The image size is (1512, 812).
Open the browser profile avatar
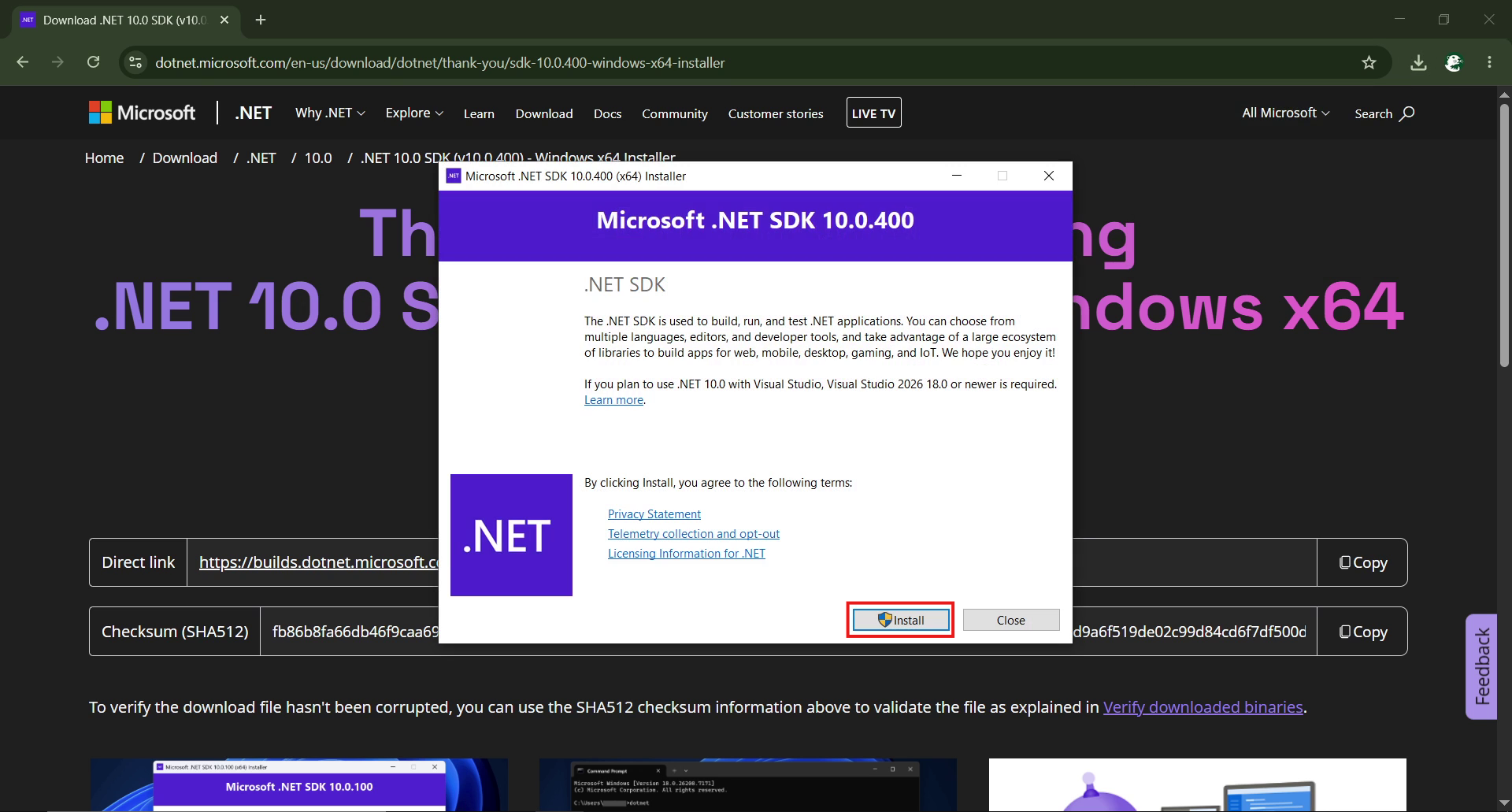1454,62
